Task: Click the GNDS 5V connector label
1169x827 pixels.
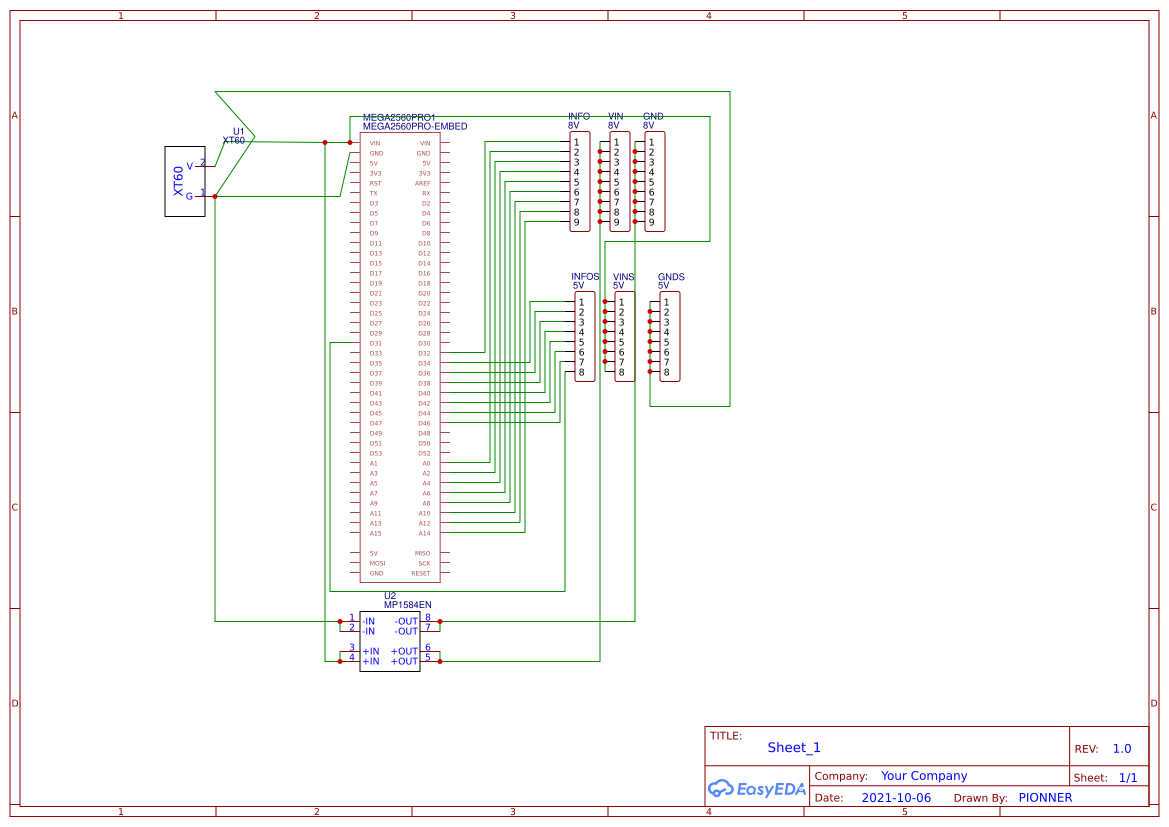Action: [x=671, y=281]
